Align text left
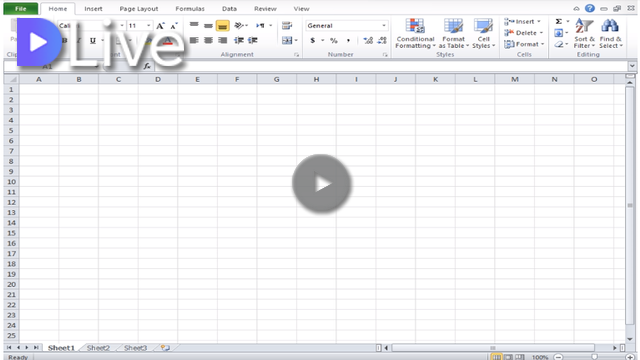 pos(194,40)
